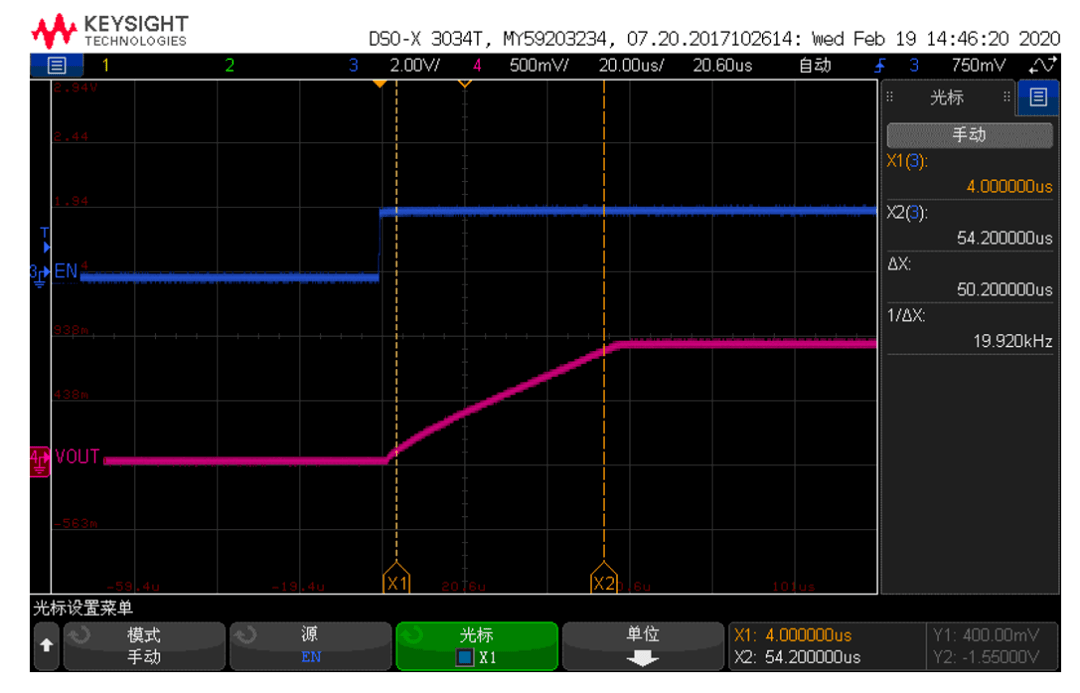Image resolution: width=1080 pixels, height=693 pixels.
Task: Click the VOUT channel label
Action: click(x=77, y=457)
